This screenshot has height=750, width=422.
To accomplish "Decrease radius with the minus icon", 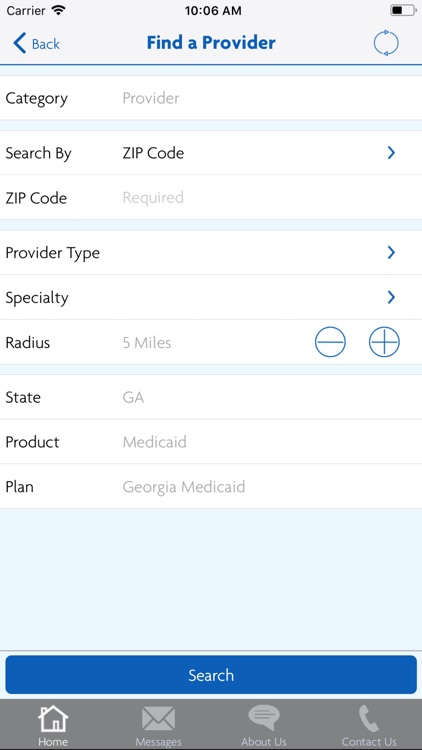I will pyautogui.click(x=330, y=342).
